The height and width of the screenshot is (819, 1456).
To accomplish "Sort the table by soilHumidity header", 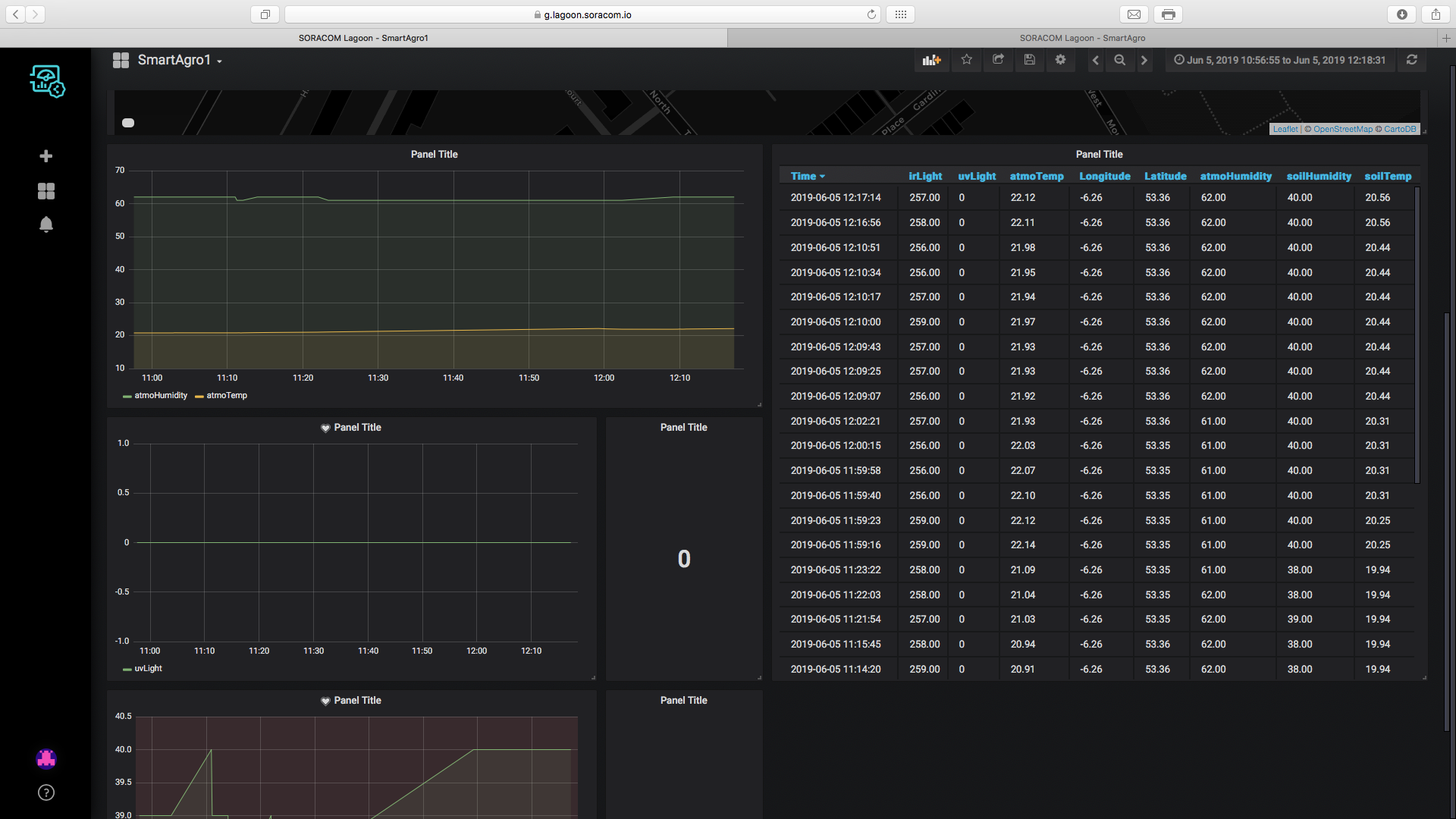I will (x=1318, y=176).
